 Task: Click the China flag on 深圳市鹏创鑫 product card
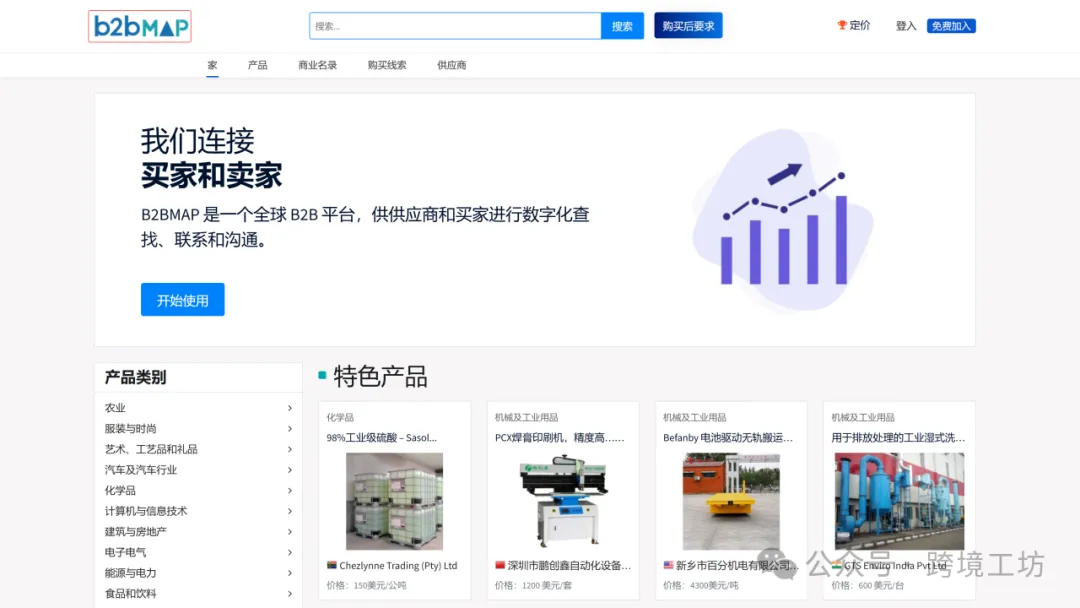coord(500,565)
